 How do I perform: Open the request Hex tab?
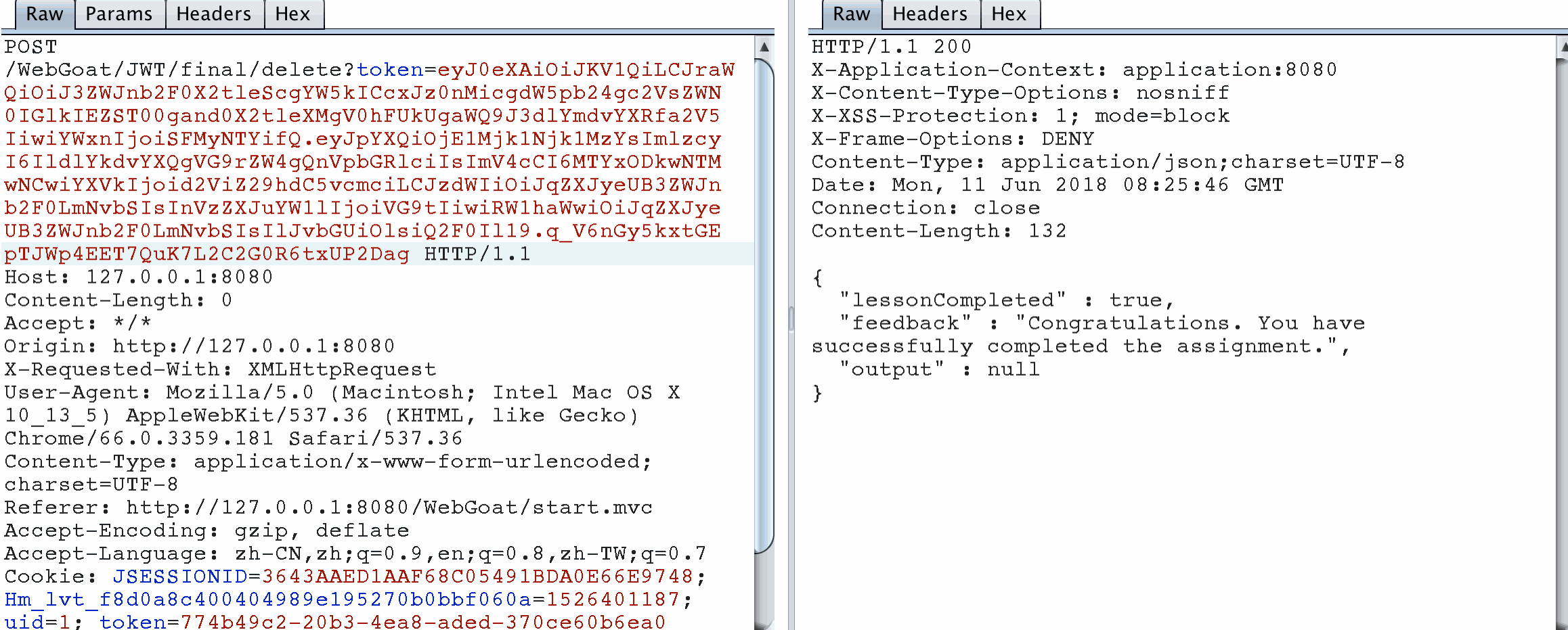(x=293, y=14)
